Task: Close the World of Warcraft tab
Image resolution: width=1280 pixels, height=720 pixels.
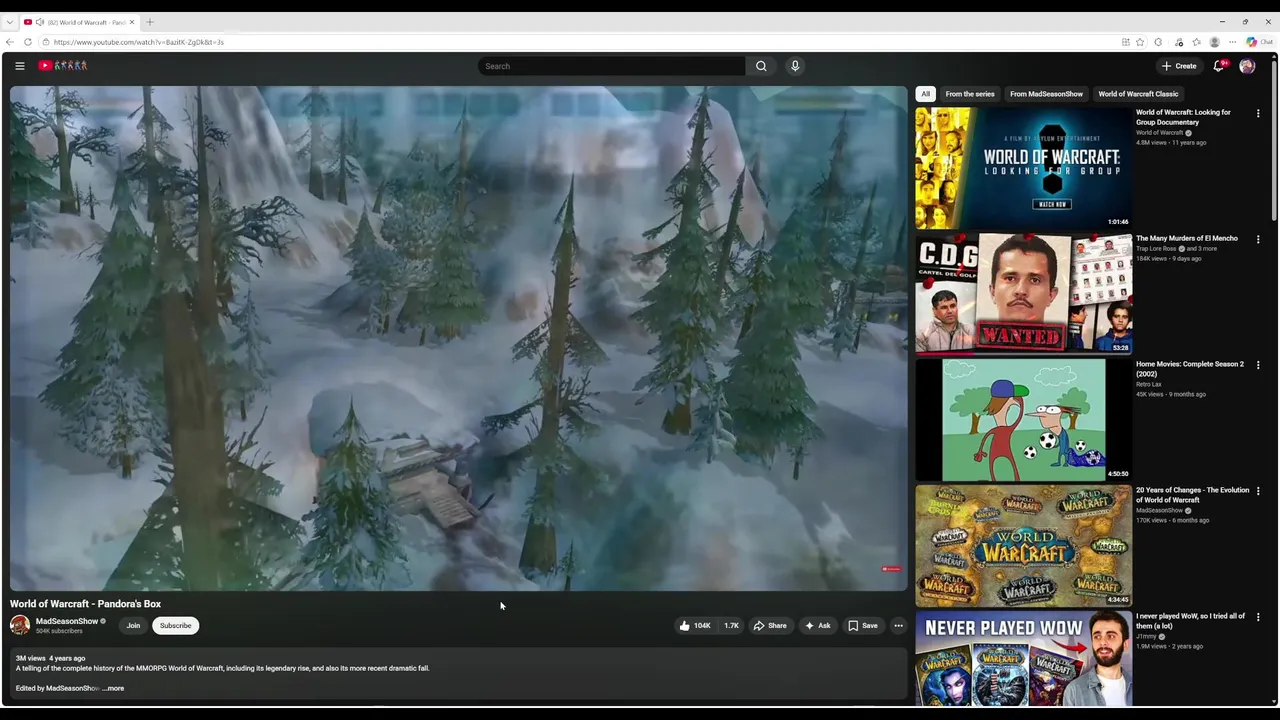Action: 131,22
